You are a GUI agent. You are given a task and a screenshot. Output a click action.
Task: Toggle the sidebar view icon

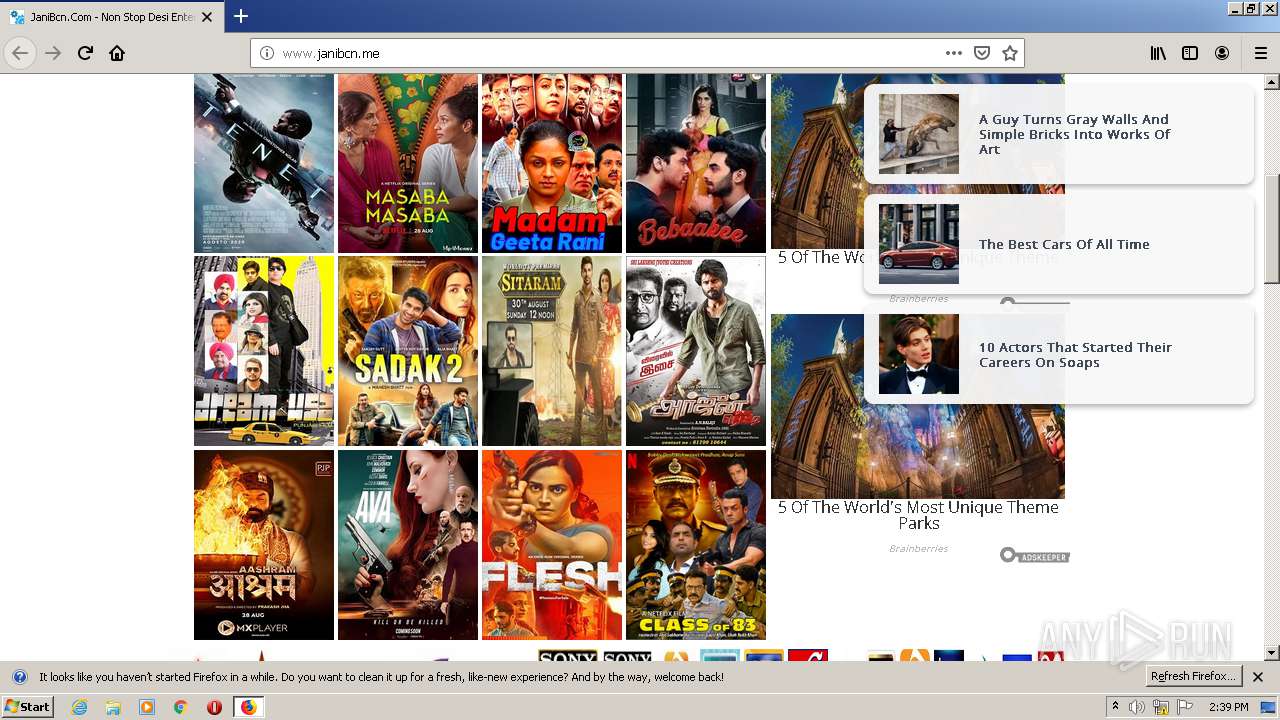click(x=1190, y=53)
